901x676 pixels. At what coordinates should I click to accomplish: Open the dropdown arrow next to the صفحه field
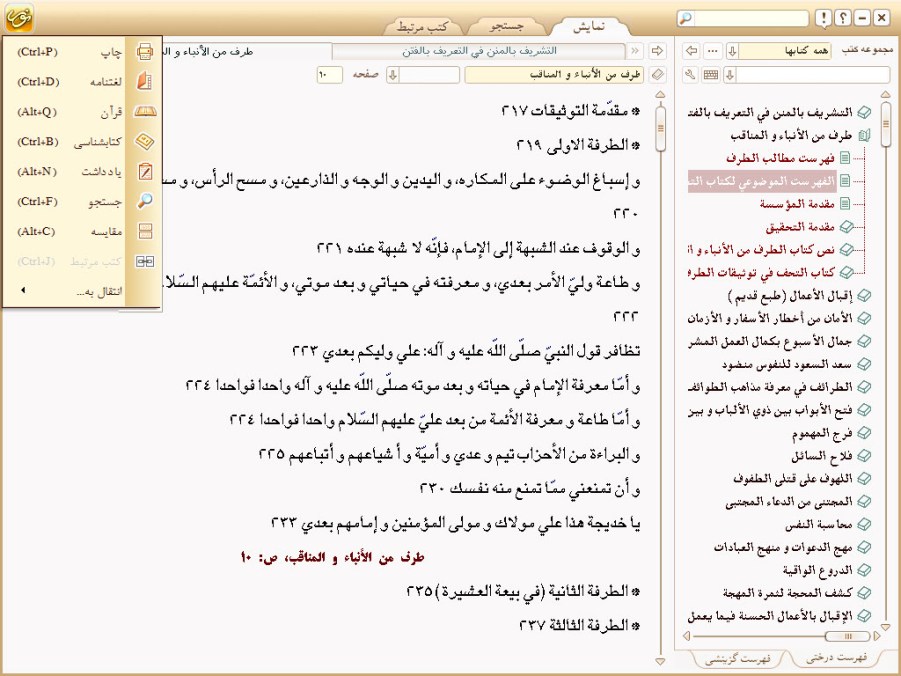pyautogui.click(x=393, y=75)
